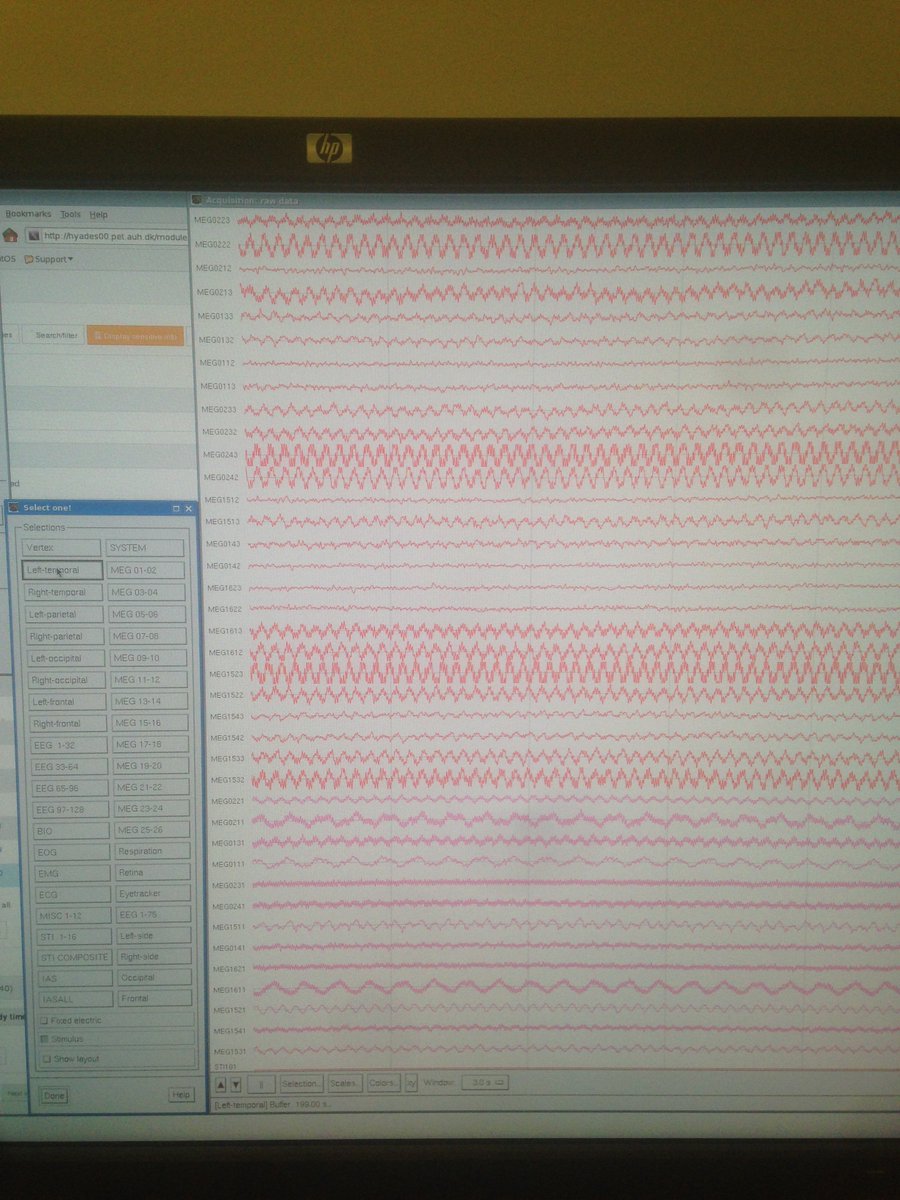Close the 'Select one!' dialog
Image resolution: width=900 pixels, height=1200 pixels.
189,508
